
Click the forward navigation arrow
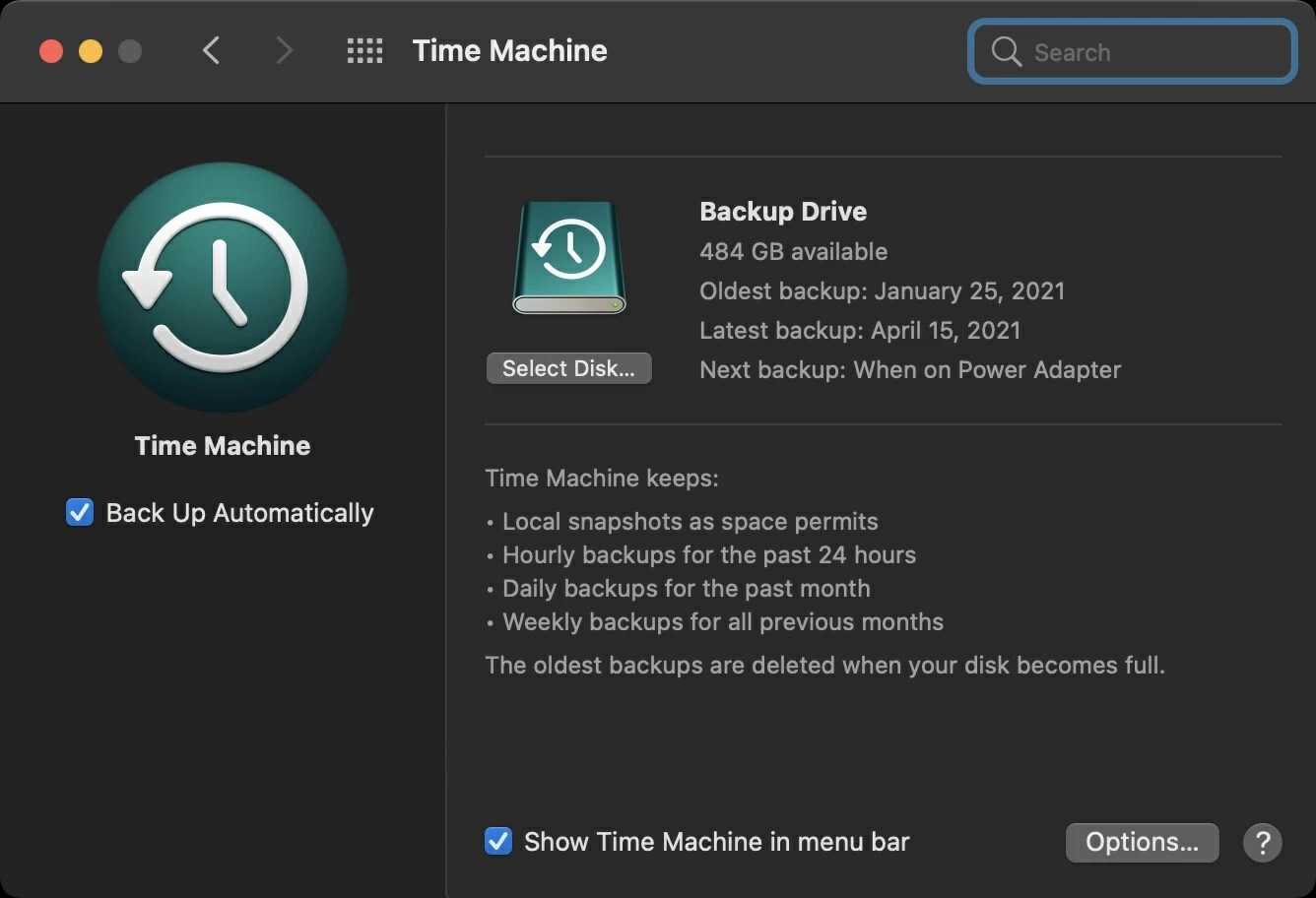pos(284,50)
